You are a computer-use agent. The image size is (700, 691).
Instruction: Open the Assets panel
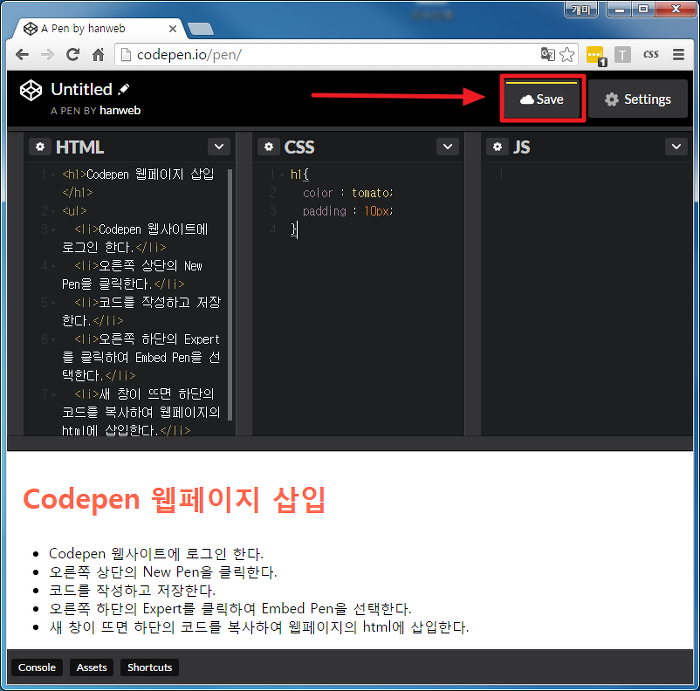92,667
